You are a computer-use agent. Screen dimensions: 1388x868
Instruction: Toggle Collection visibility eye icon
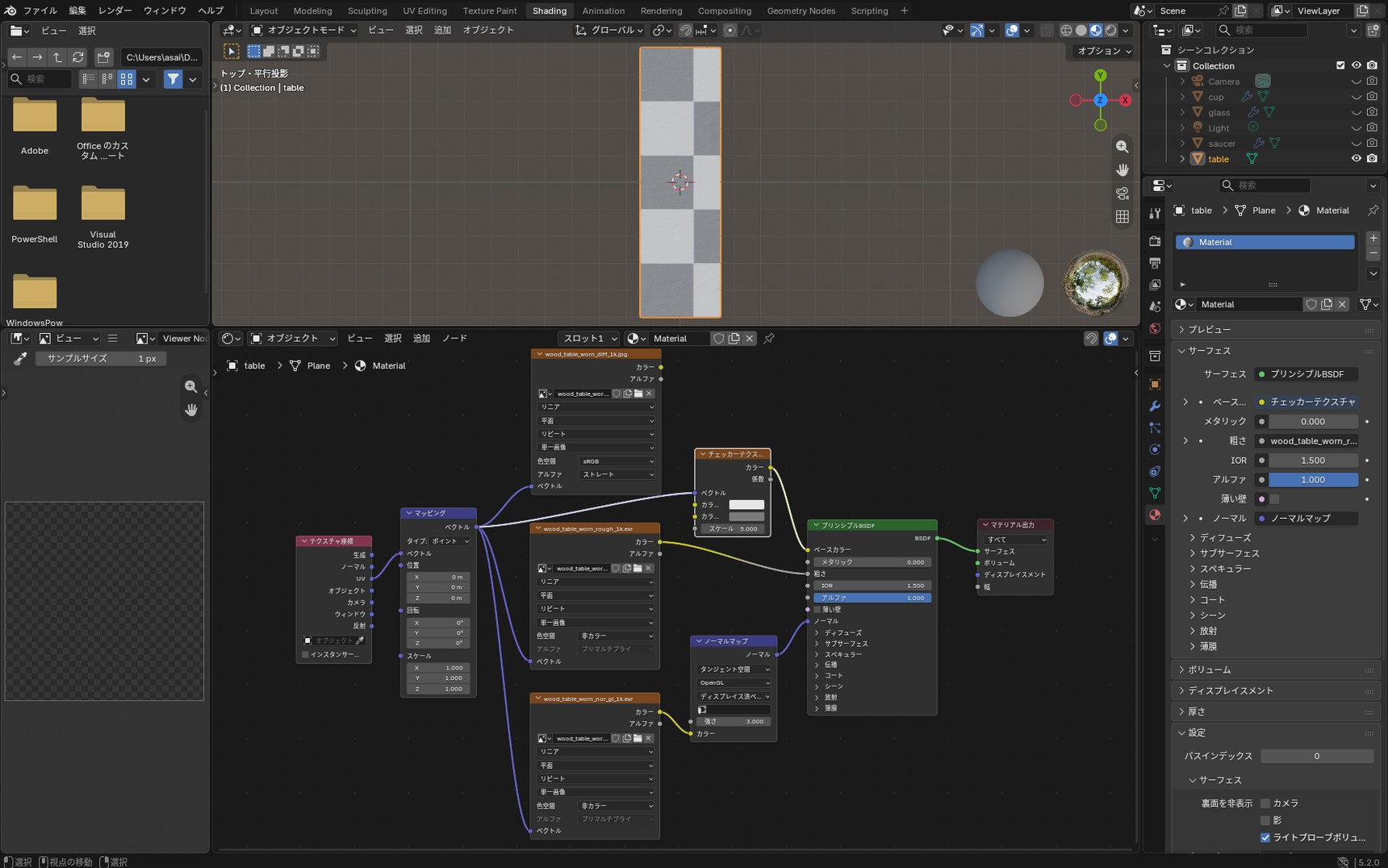[x=1356, y=65]
